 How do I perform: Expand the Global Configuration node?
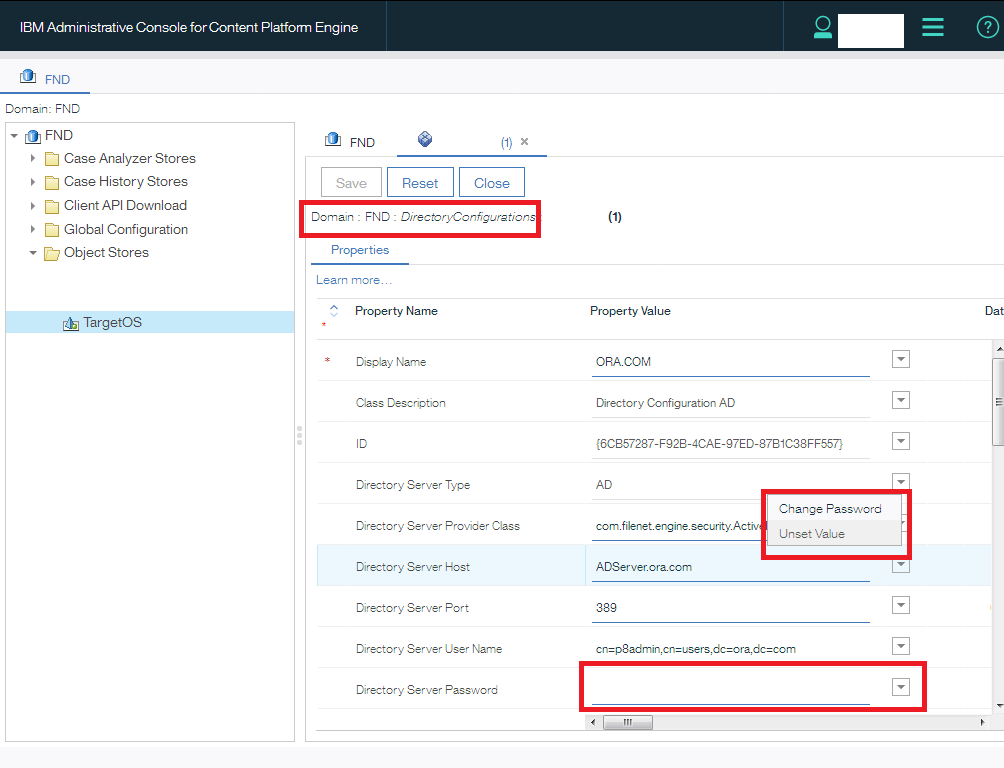33,229
